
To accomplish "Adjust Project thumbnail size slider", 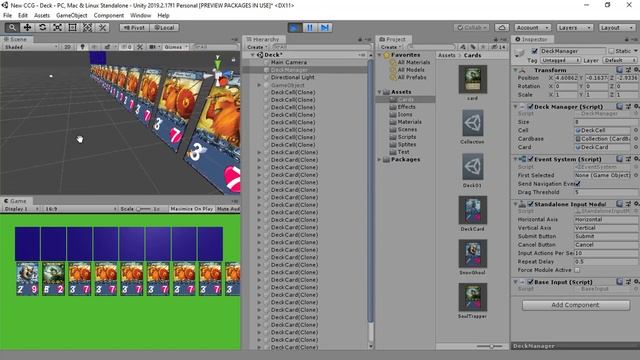I will (490, 346).
